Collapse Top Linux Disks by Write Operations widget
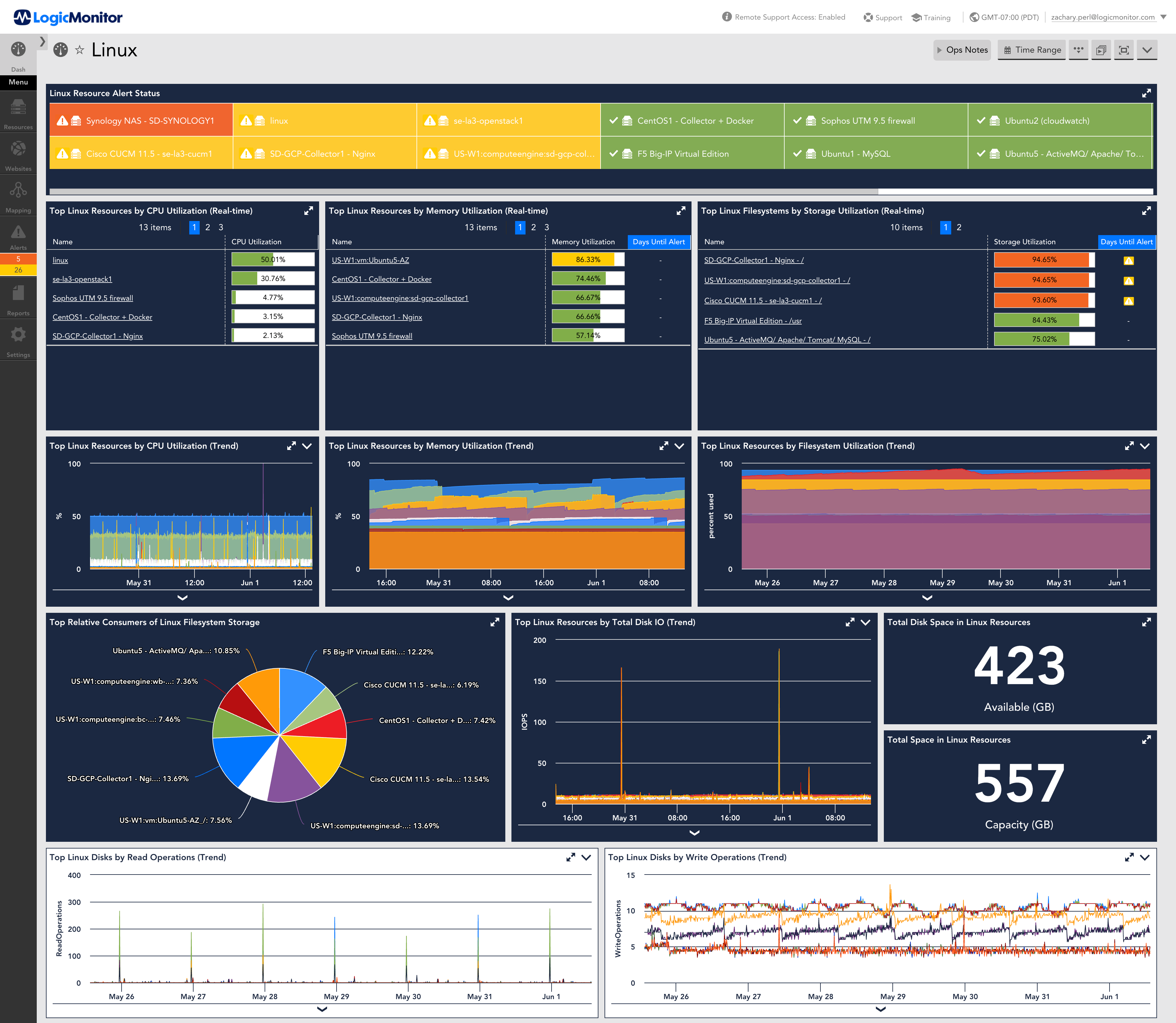The width and height of the screenshot is (1176, 1023). 1144,857
